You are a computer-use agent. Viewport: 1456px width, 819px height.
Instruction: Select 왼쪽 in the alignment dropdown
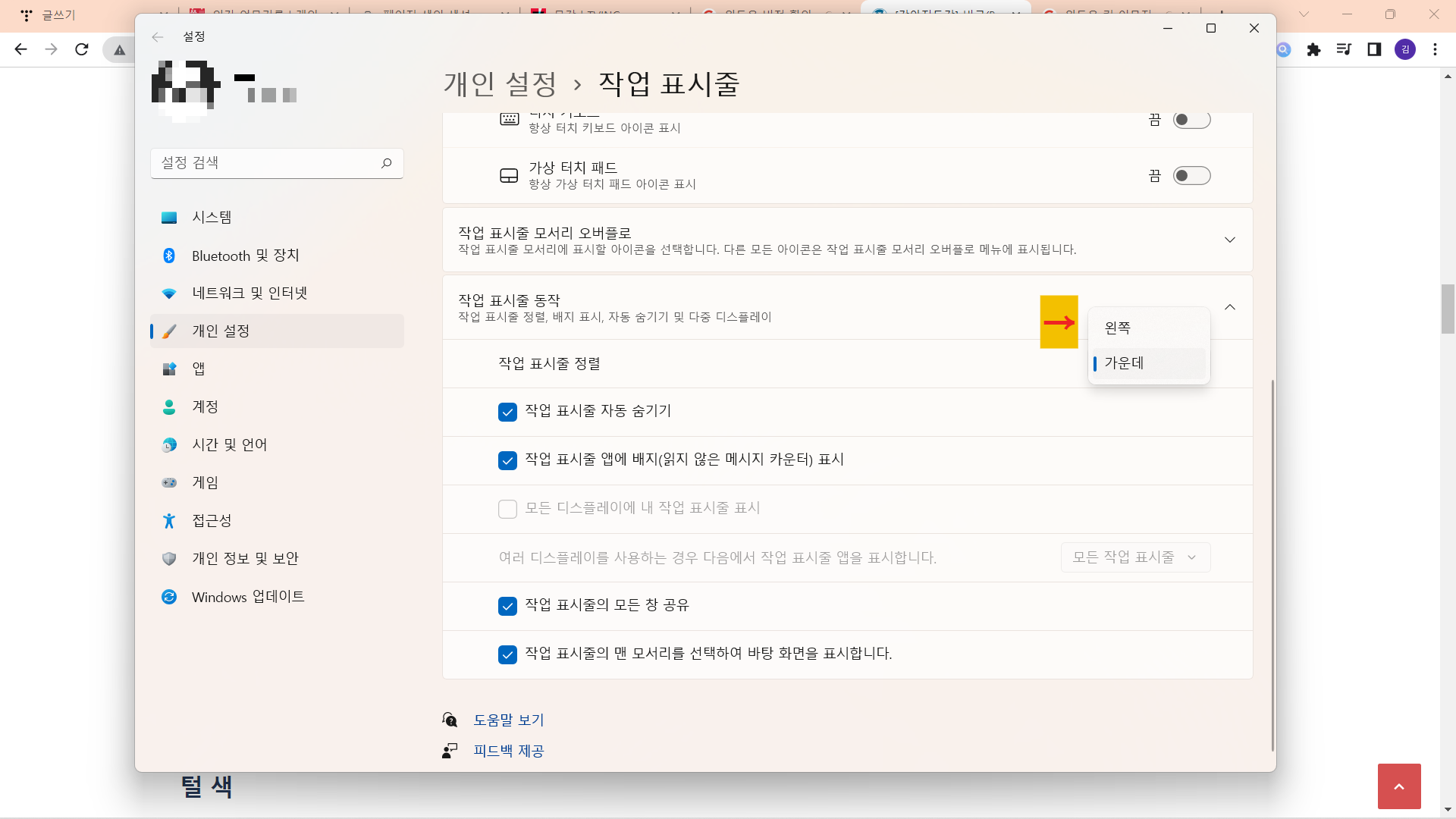(x=1118, y=328)
